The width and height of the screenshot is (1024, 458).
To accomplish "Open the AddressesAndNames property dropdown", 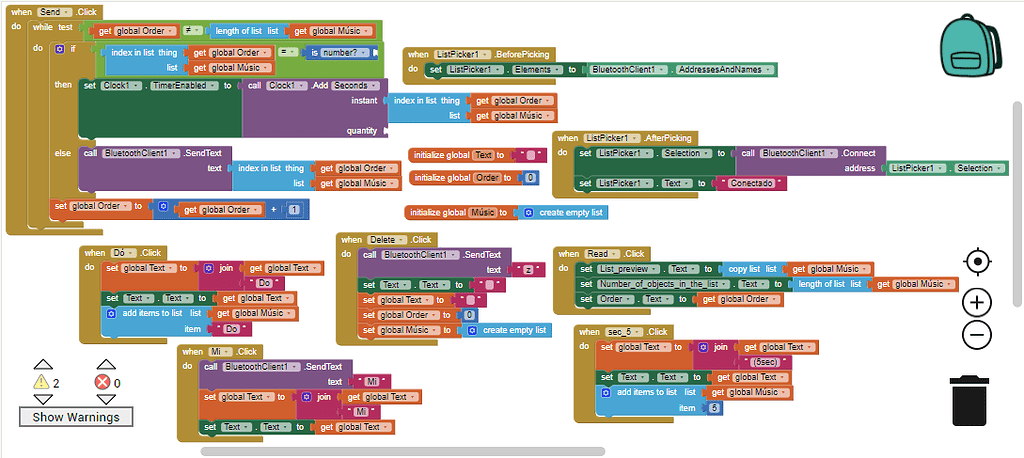I will pos(724,69).
